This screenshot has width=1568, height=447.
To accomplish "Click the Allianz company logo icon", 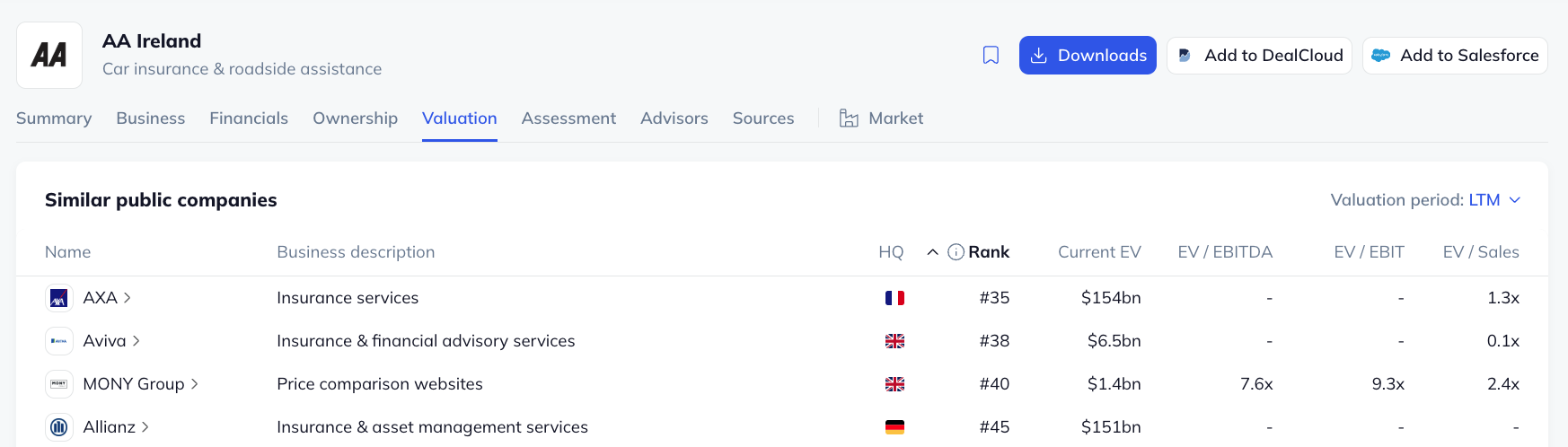I will tap(59, 427).
